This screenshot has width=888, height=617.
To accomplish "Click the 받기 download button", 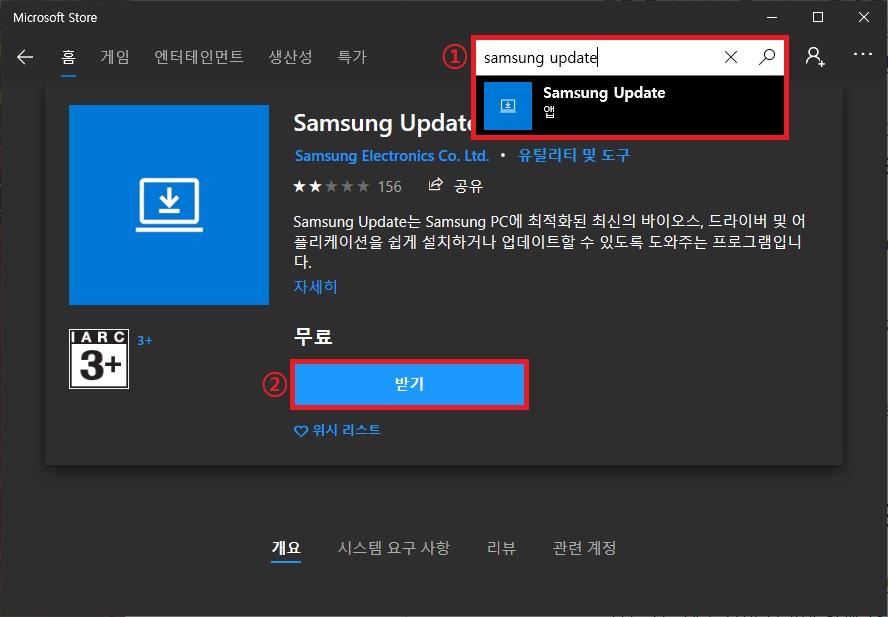I will tap(409, 384).
